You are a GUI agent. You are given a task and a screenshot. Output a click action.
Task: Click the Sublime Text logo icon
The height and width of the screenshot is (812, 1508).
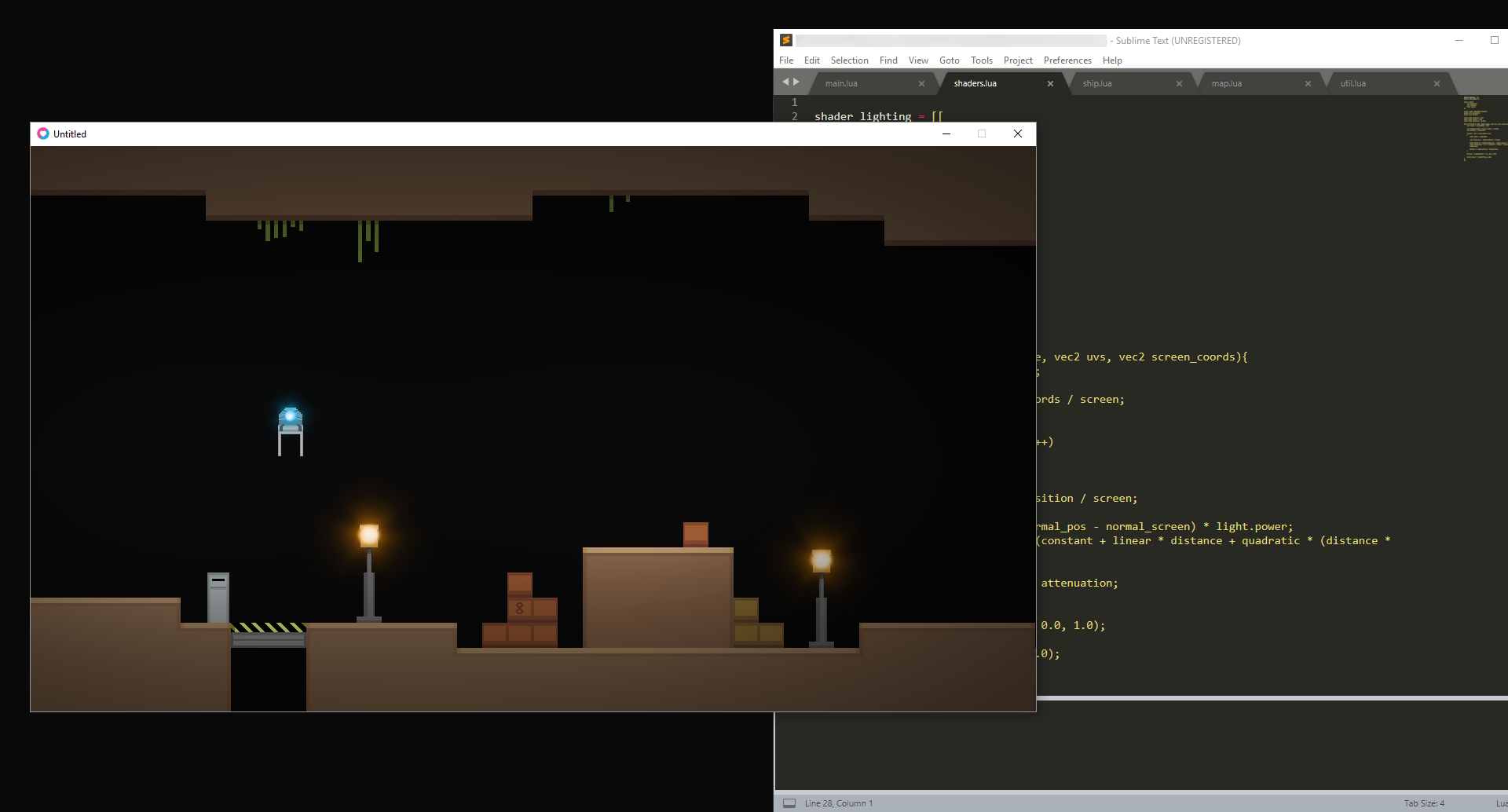[x=785, y=40]
